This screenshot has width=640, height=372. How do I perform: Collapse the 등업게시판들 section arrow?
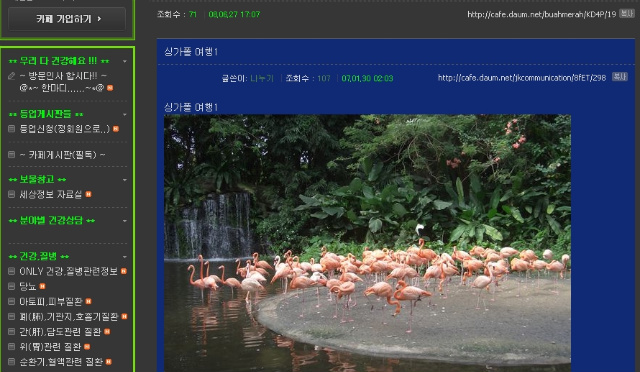125,115
